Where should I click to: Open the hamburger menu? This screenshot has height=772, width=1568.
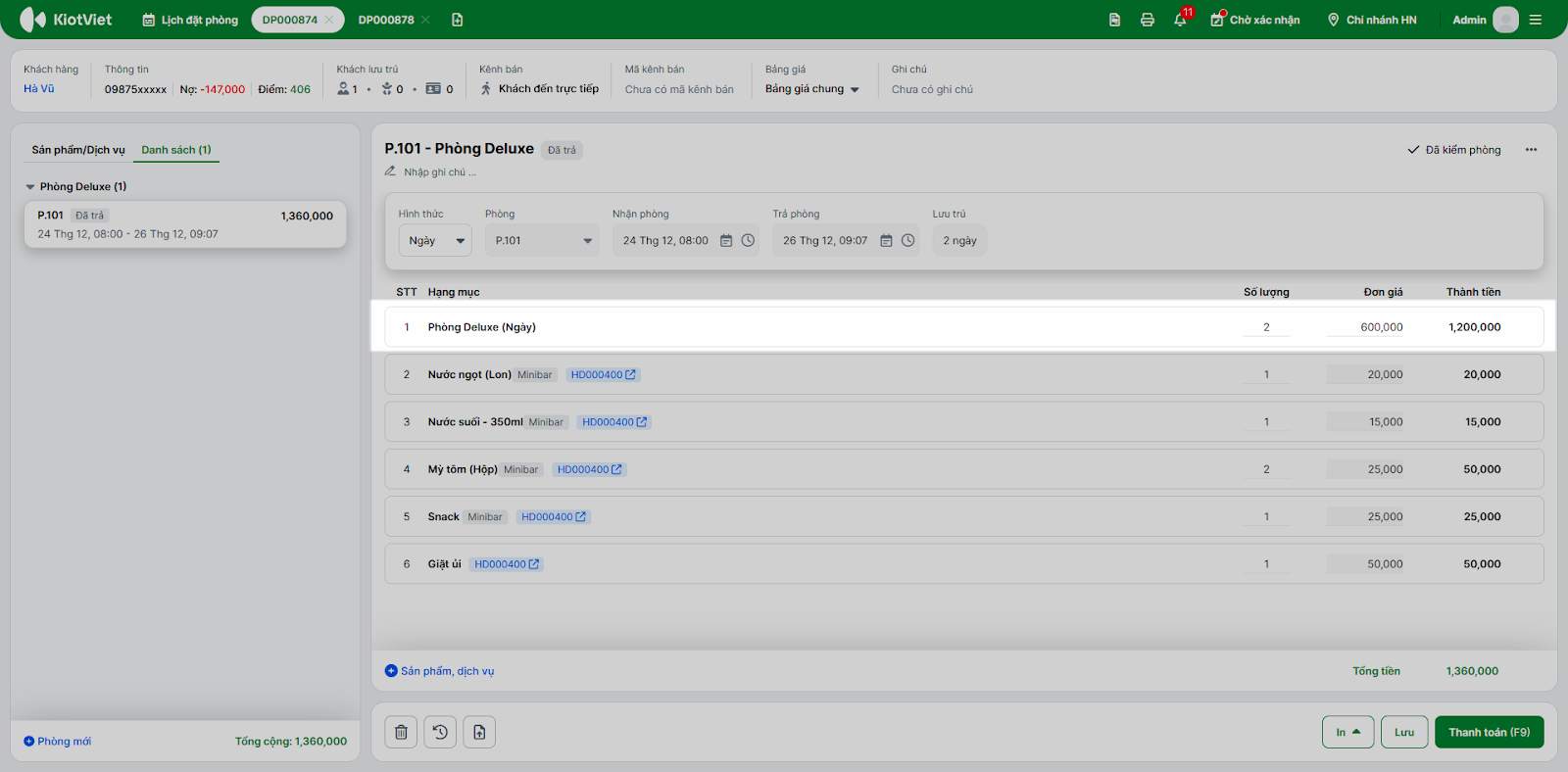[x=1536, y=20]
